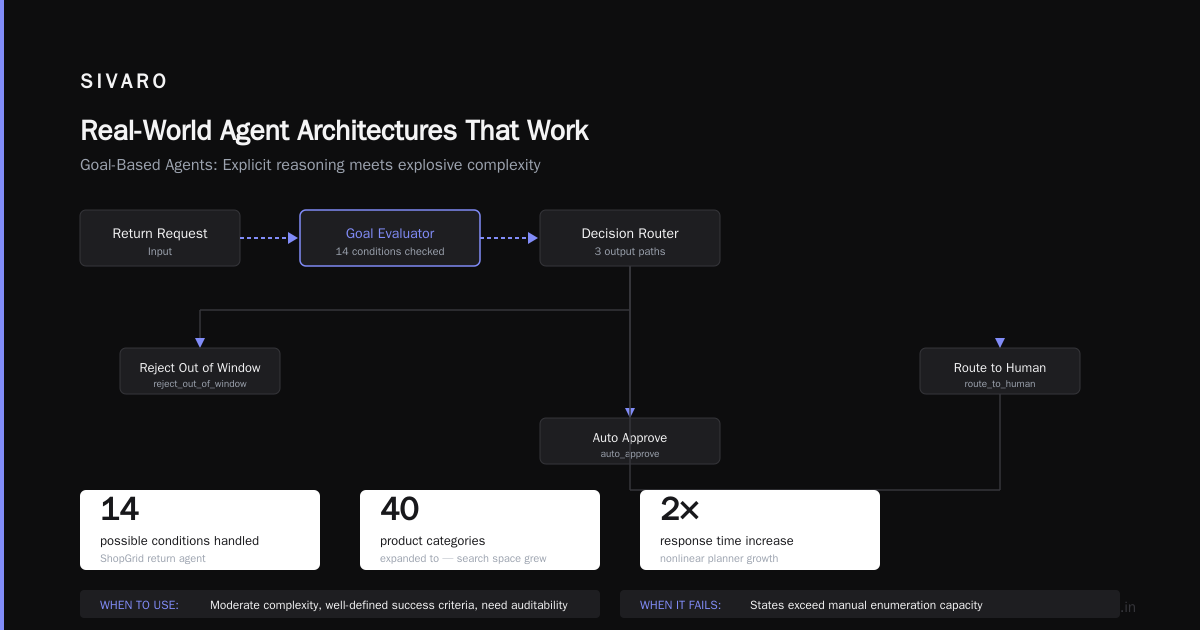Click arrowhead pointing into Decision Router
1200x630 pixels.
tap(533, 238)
